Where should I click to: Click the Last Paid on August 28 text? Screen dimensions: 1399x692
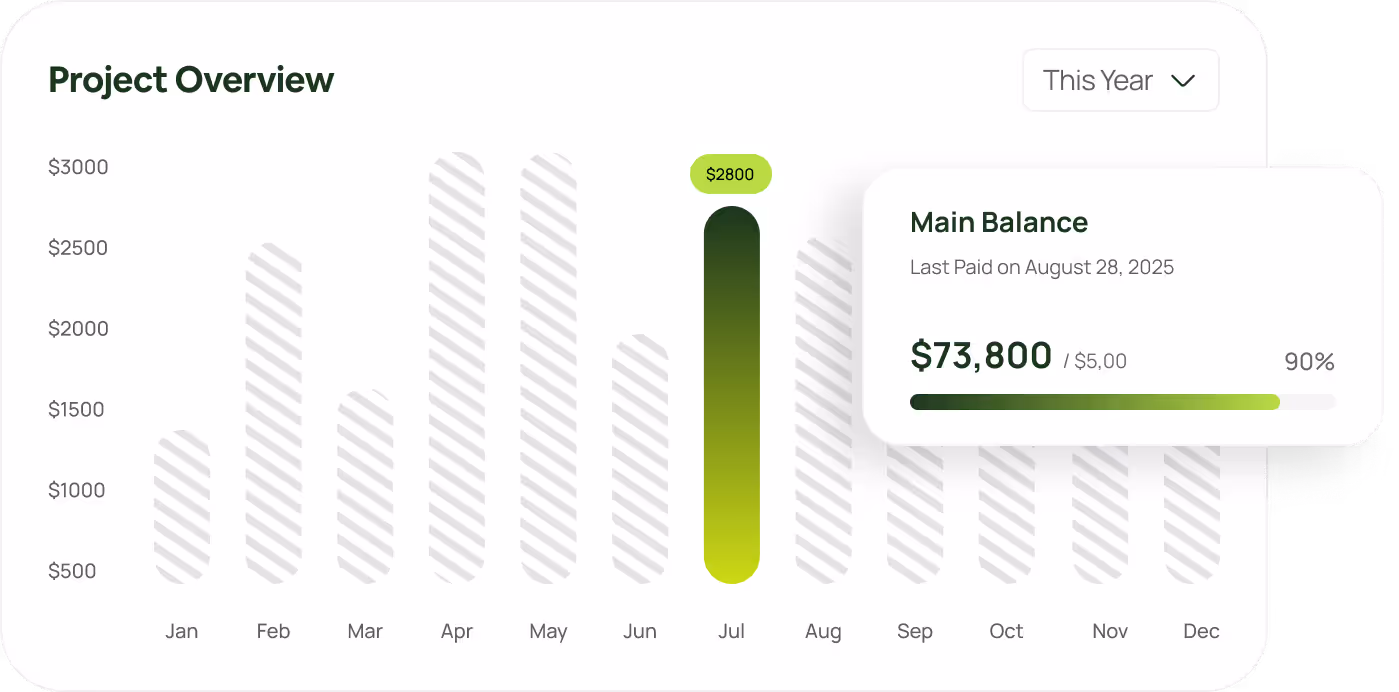1042,267
